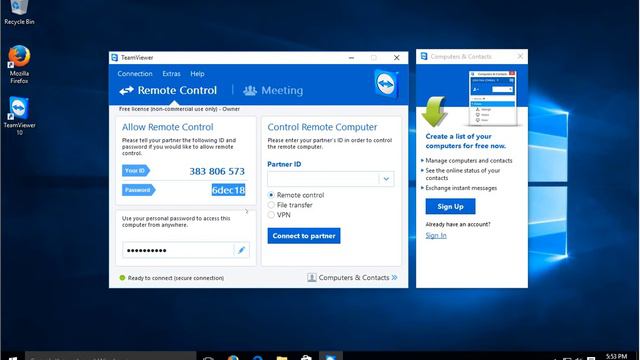Click the green download arrow in Computers & Contacts
Image resolution: width=640 pixels, height=360 pixels.
tap(435, 111)
